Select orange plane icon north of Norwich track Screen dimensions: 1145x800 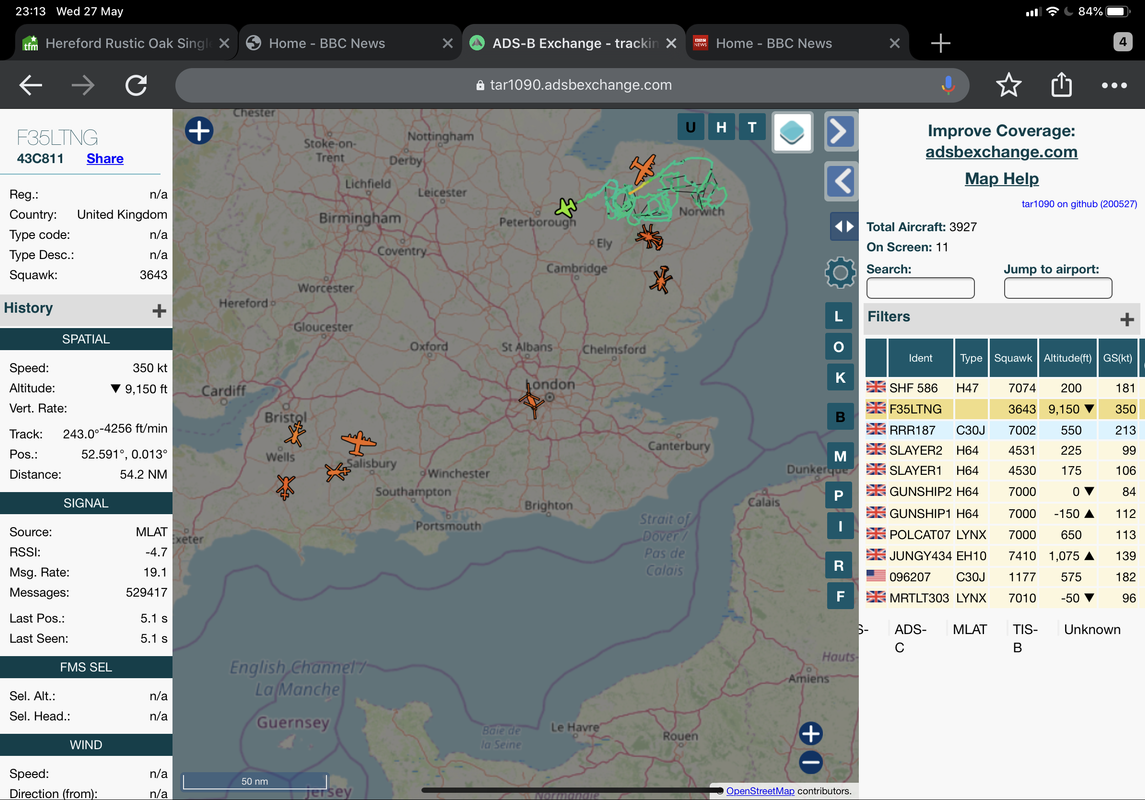point(643,169)
